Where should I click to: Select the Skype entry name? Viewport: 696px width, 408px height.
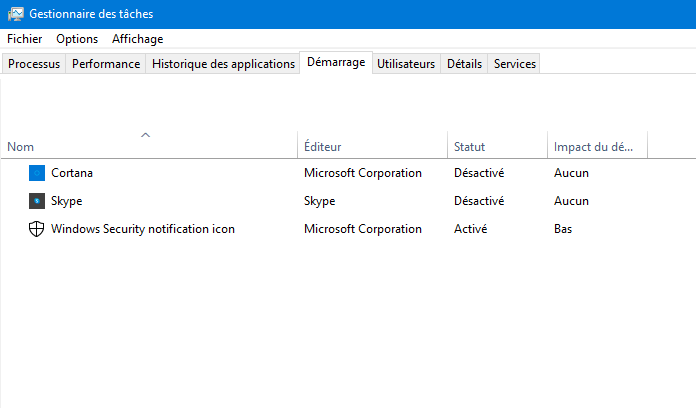click(67, 201)
